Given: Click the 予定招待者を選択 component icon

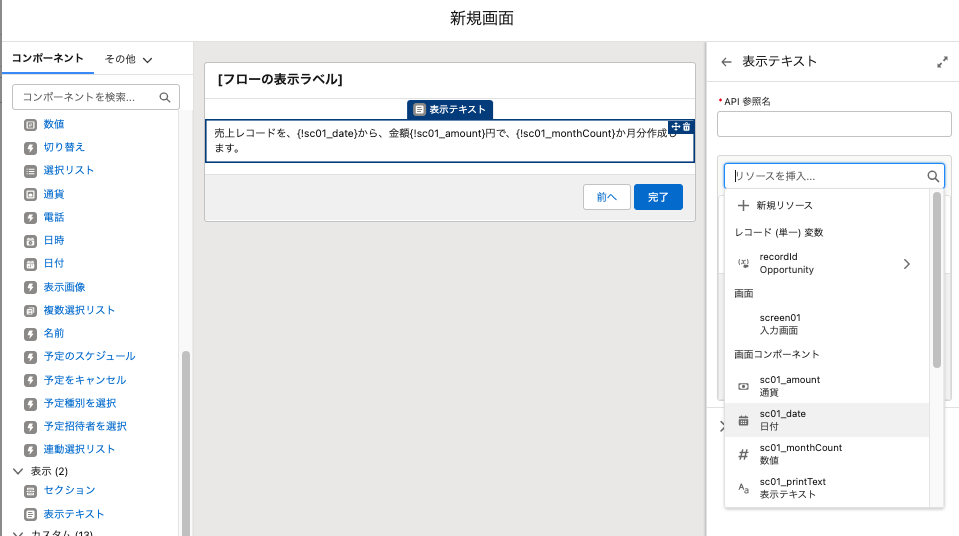Looking at the screenshot, I should click(x=31, y=427).
